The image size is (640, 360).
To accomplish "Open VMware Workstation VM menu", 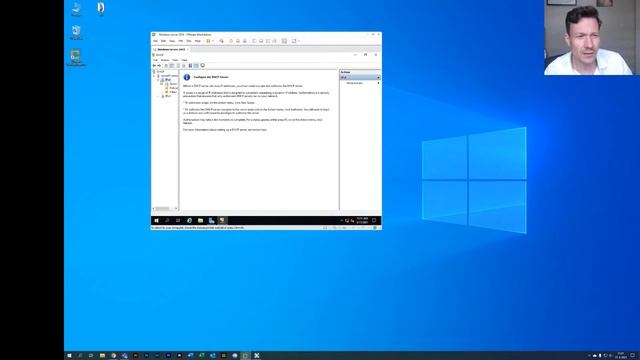I will tap(181, 41).
